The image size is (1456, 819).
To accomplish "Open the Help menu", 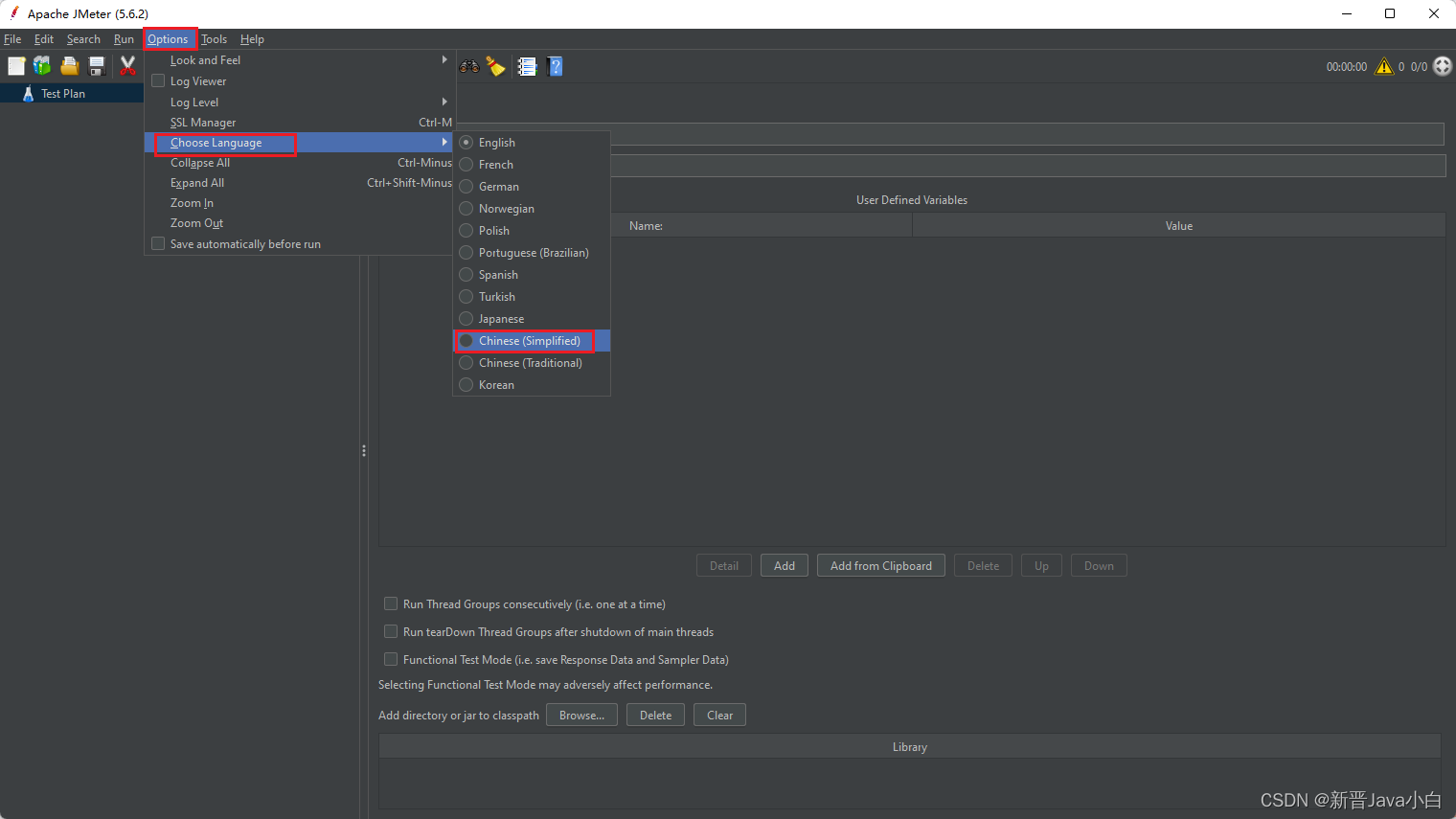I will pyautogui.click(x=252, y=39).
